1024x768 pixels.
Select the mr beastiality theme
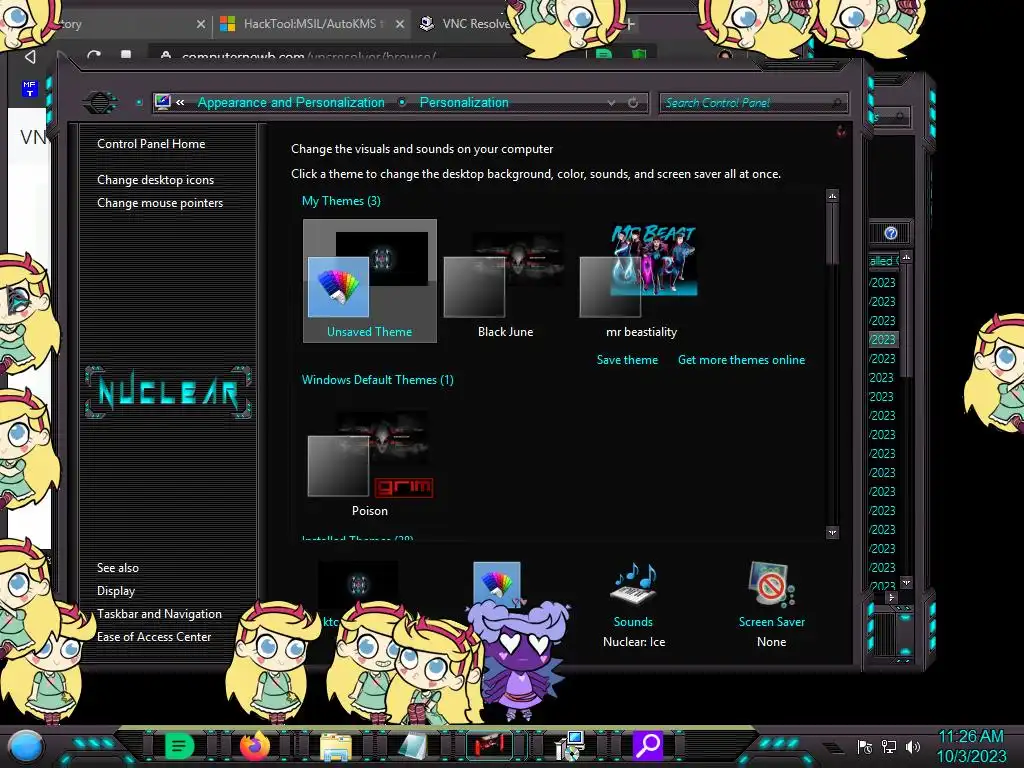pyautogui.click(x=641, y=281)
